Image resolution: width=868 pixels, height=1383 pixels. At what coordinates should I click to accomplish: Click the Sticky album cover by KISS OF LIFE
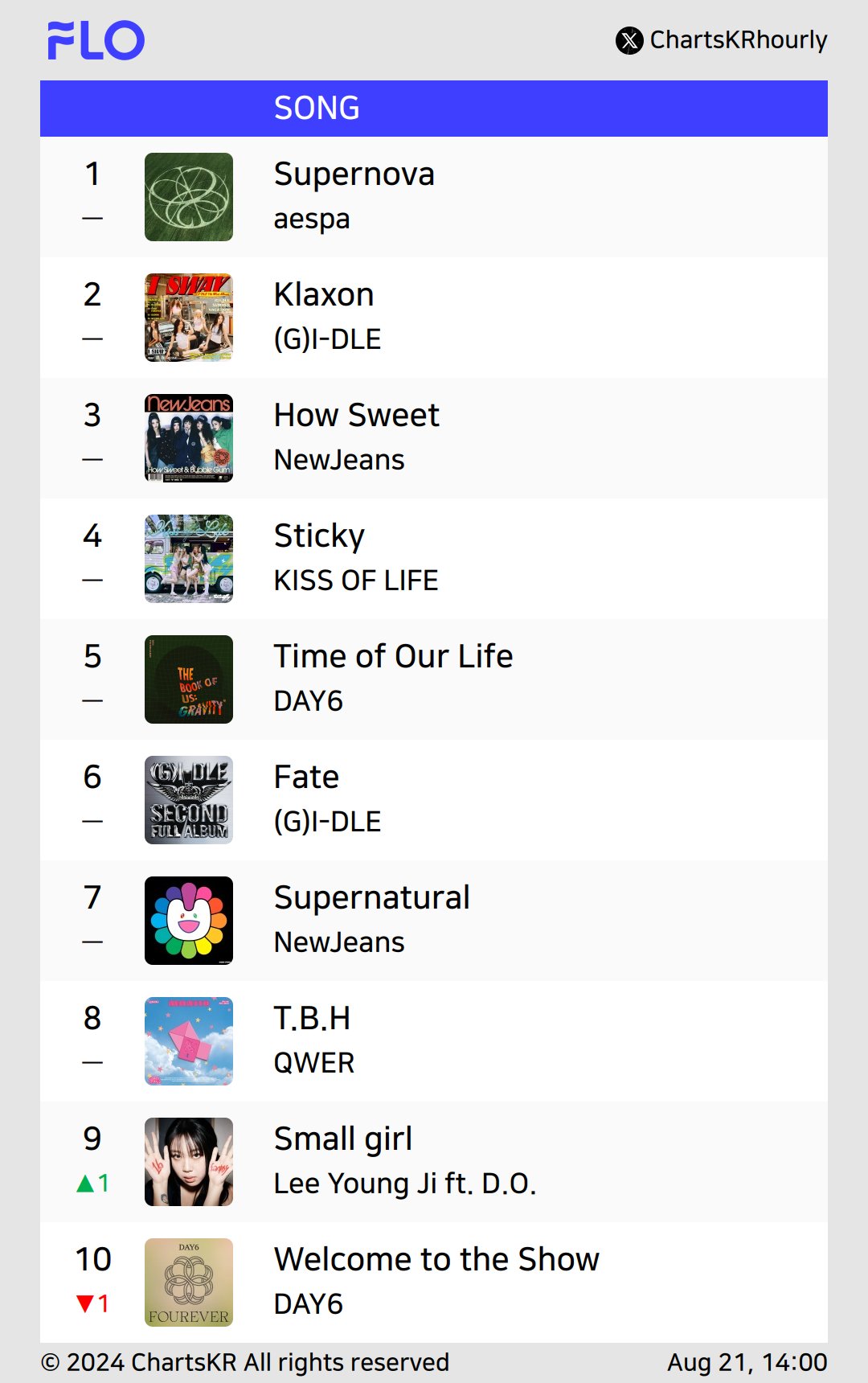[189, 559]
